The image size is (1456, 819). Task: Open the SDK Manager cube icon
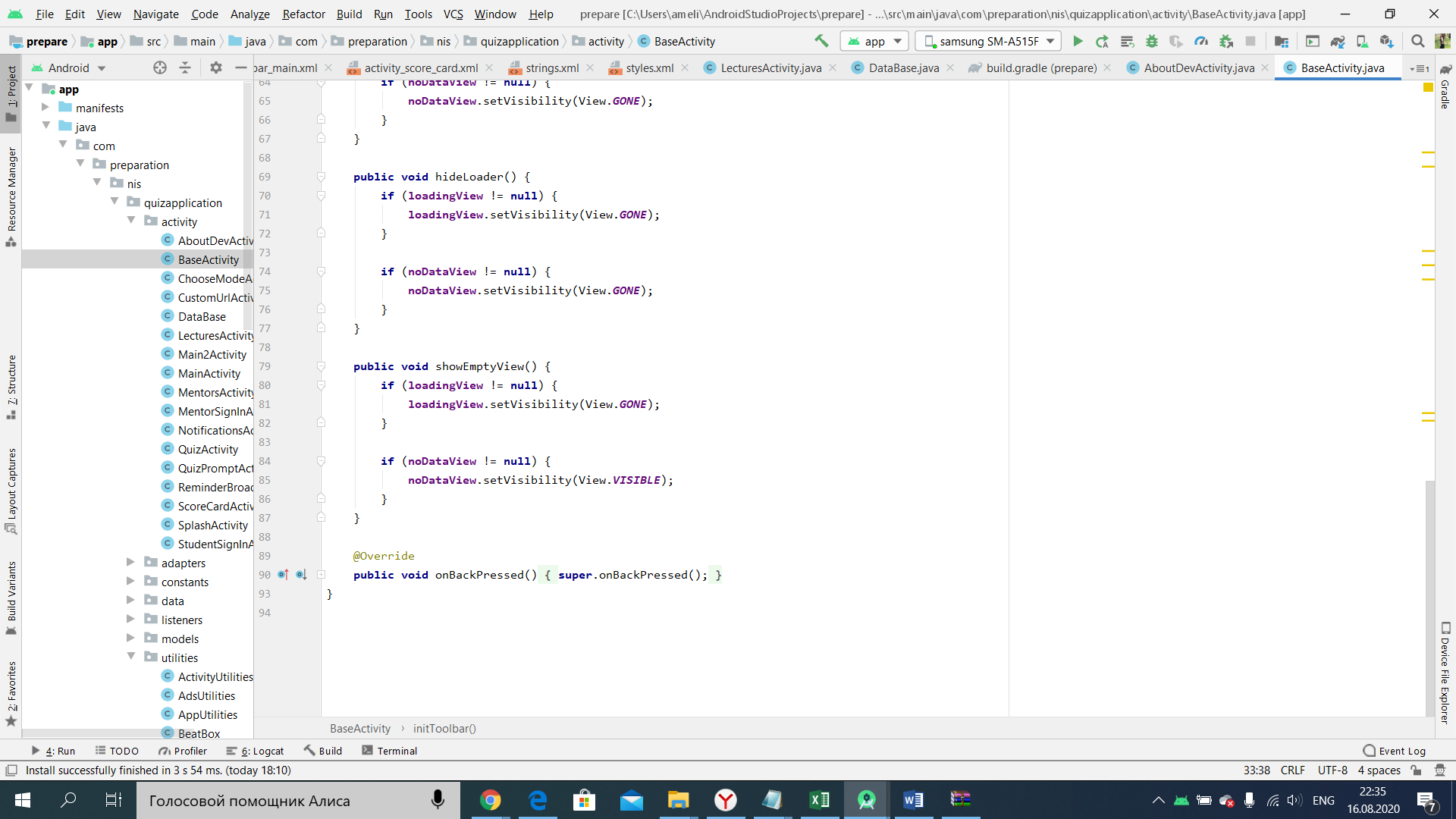tap(1386, 41)
